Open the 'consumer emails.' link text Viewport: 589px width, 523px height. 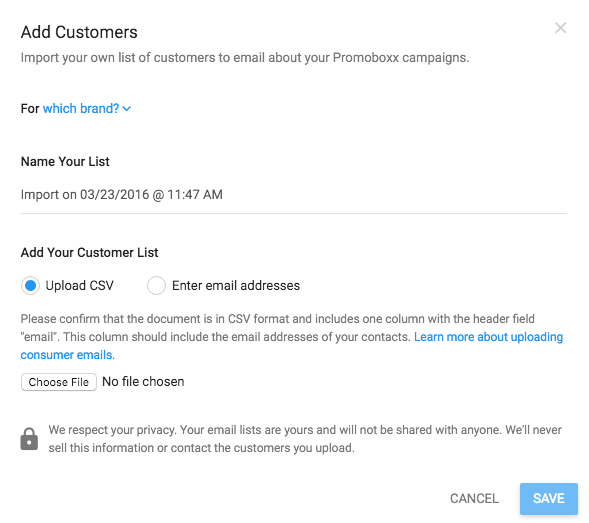pos(68,355)
